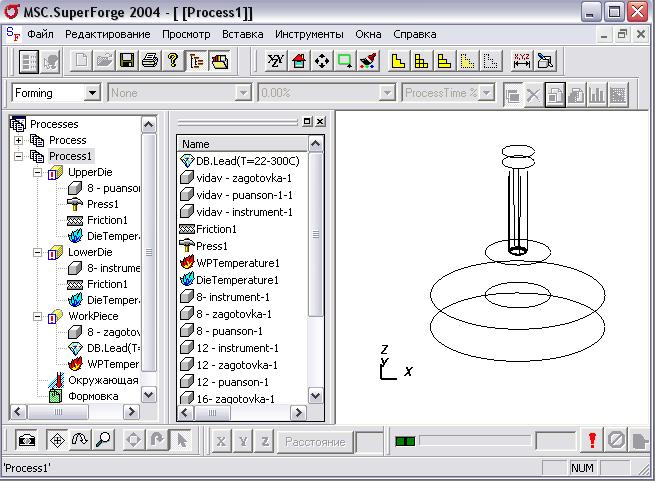
Task: Click the Name list scroll down arrow
Action: 315,395
